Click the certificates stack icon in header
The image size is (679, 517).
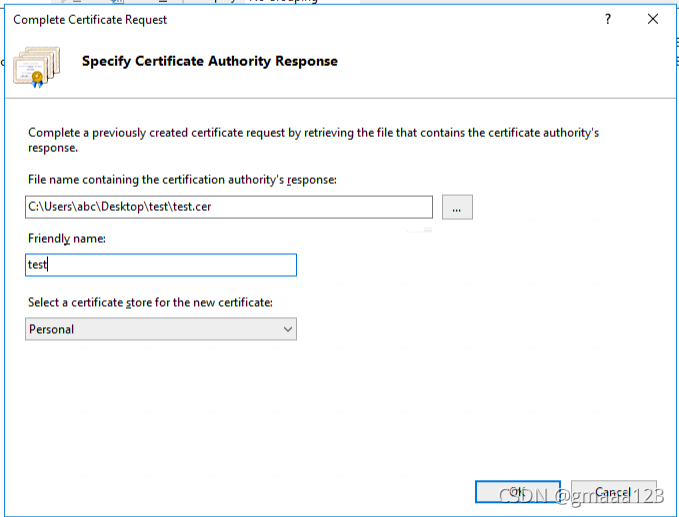coord(36,67)
